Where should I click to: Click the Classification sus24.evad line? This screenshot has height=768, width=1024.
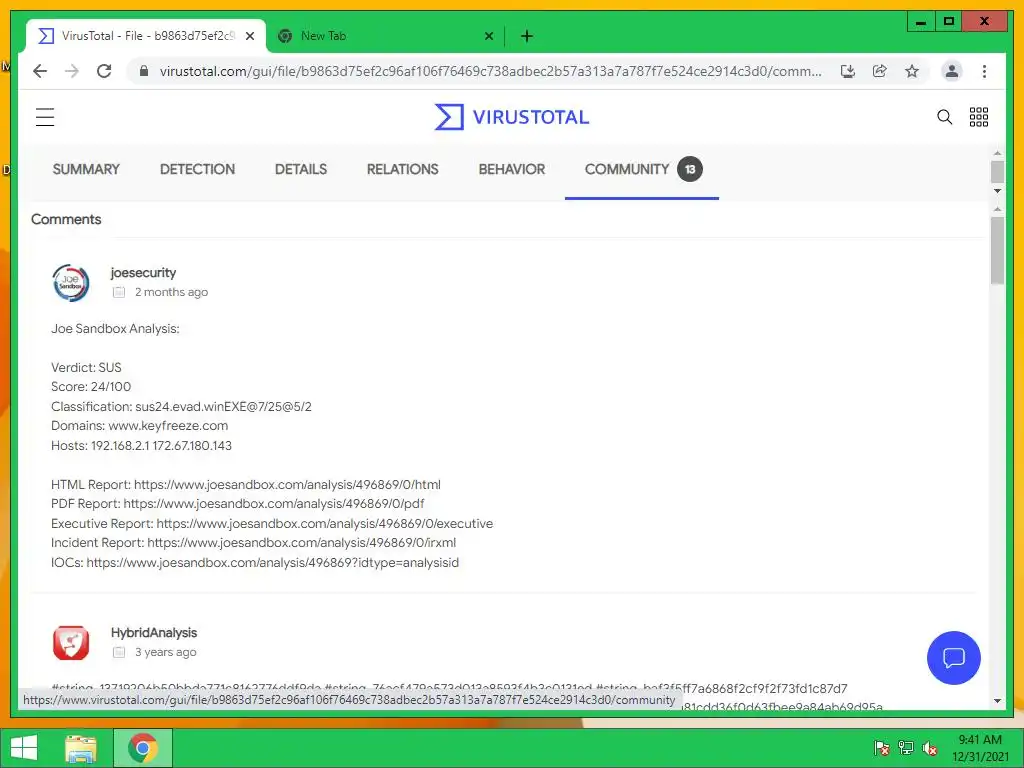[x=182, y=406]
